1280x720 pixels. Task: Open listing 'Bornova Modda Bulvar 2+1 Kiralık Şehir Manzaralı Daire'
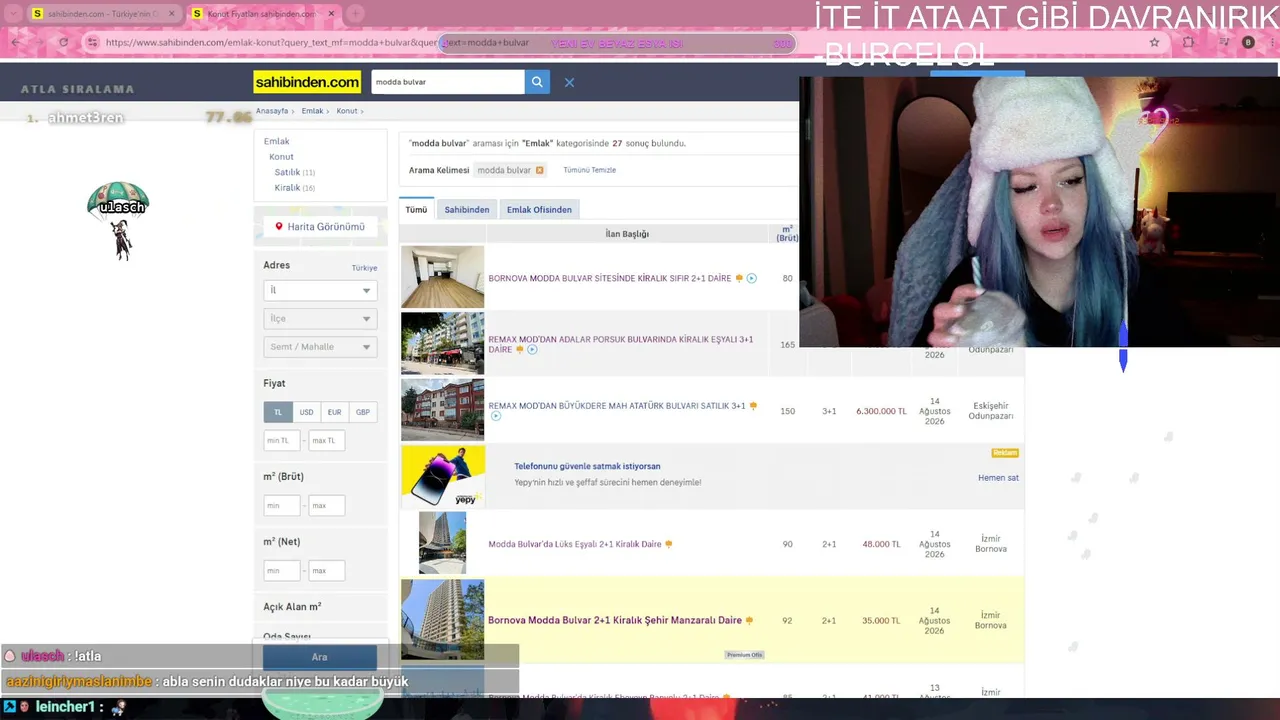point(615,621)
